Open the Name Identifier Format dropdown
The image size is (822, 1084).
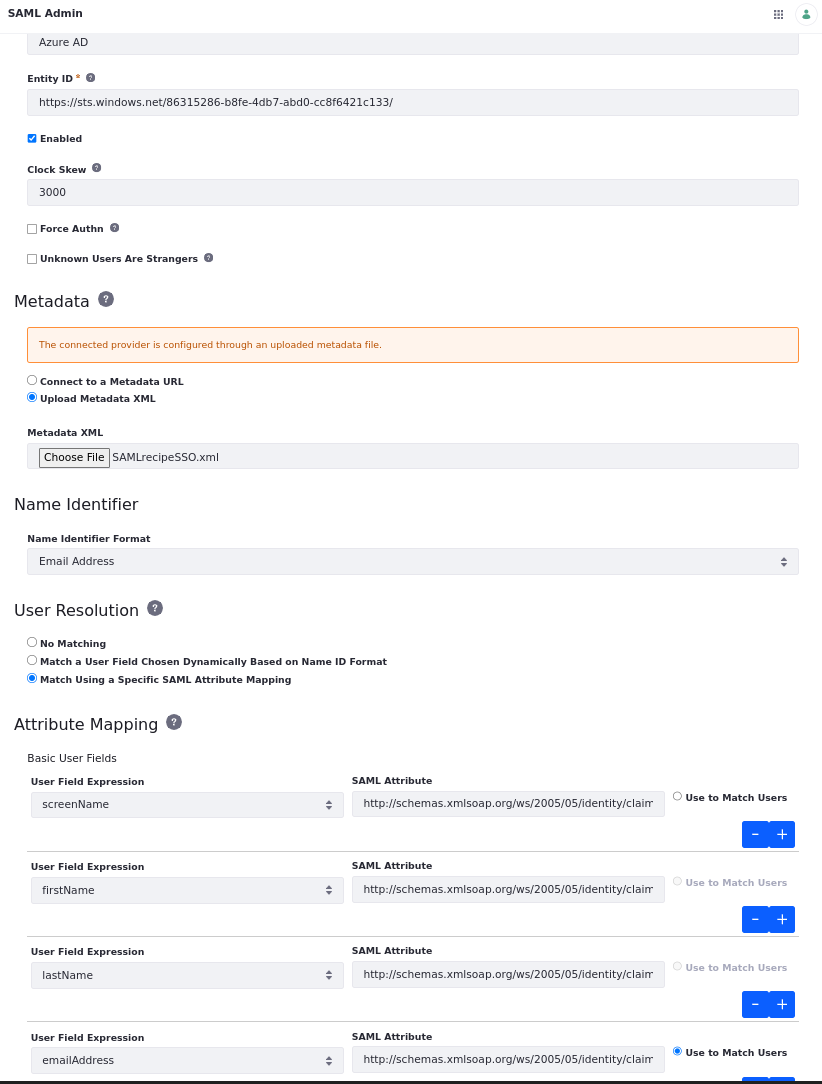pyautogui.click(x=412, y=562)
